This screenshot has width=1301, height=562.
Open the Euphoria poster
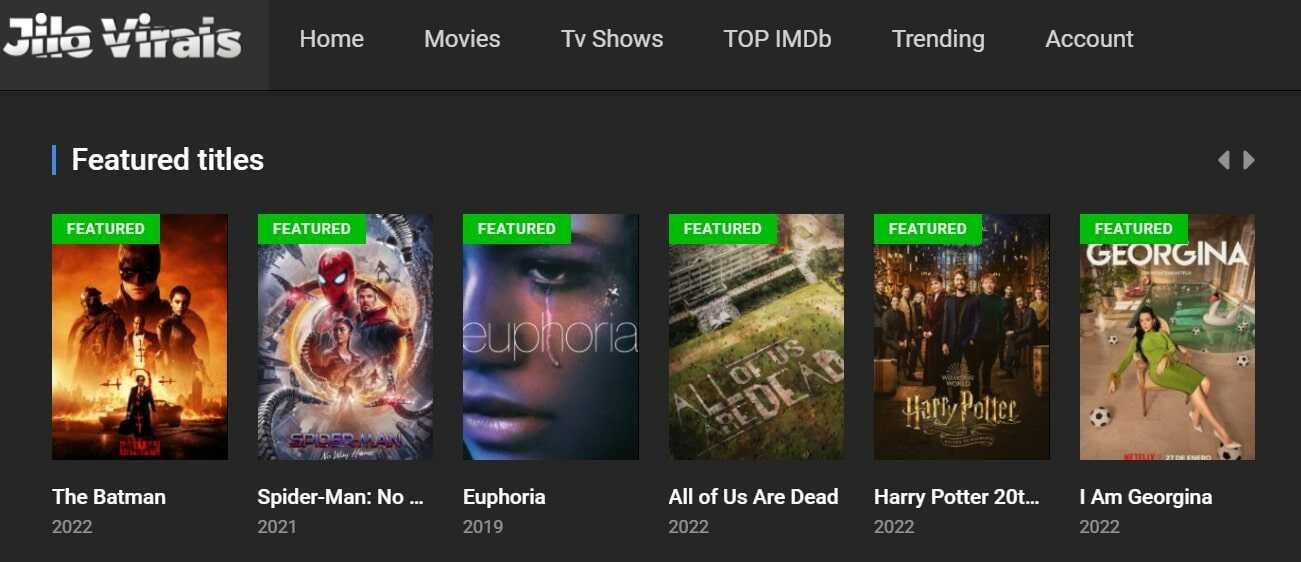pos(551,337)
